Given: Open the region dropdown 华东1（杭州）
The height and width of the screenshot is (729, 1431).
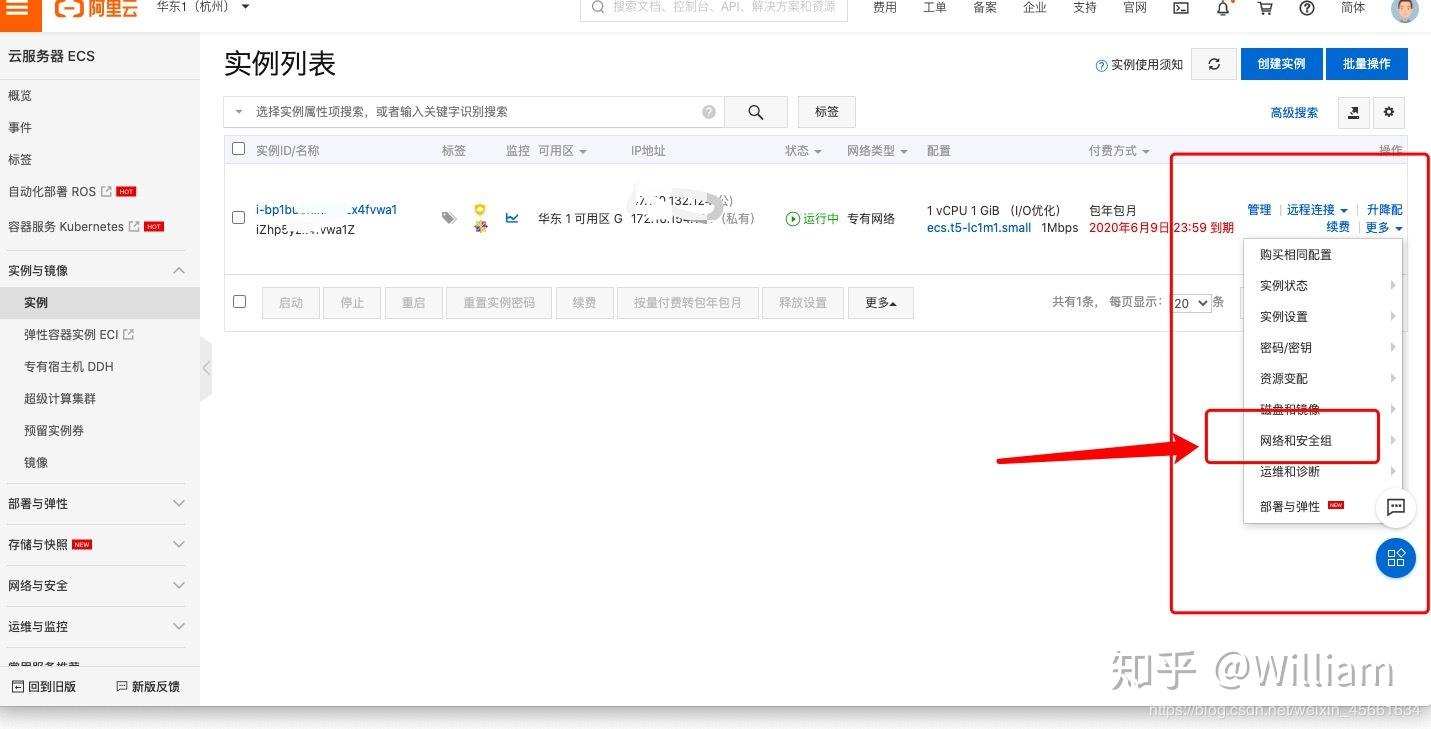Looking at the screenshot, I should [x=203, y=7].
